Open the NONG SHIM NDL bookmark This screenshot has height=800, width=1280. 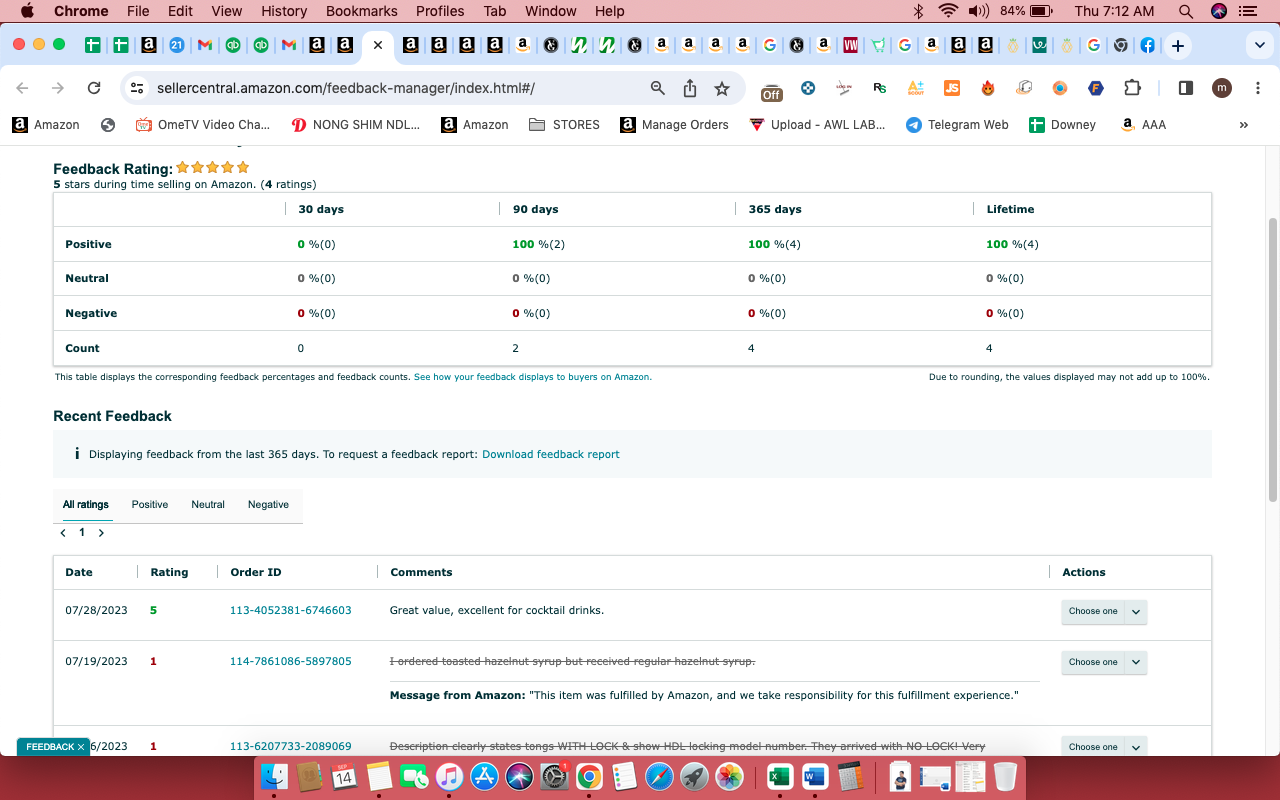[356, 125]
